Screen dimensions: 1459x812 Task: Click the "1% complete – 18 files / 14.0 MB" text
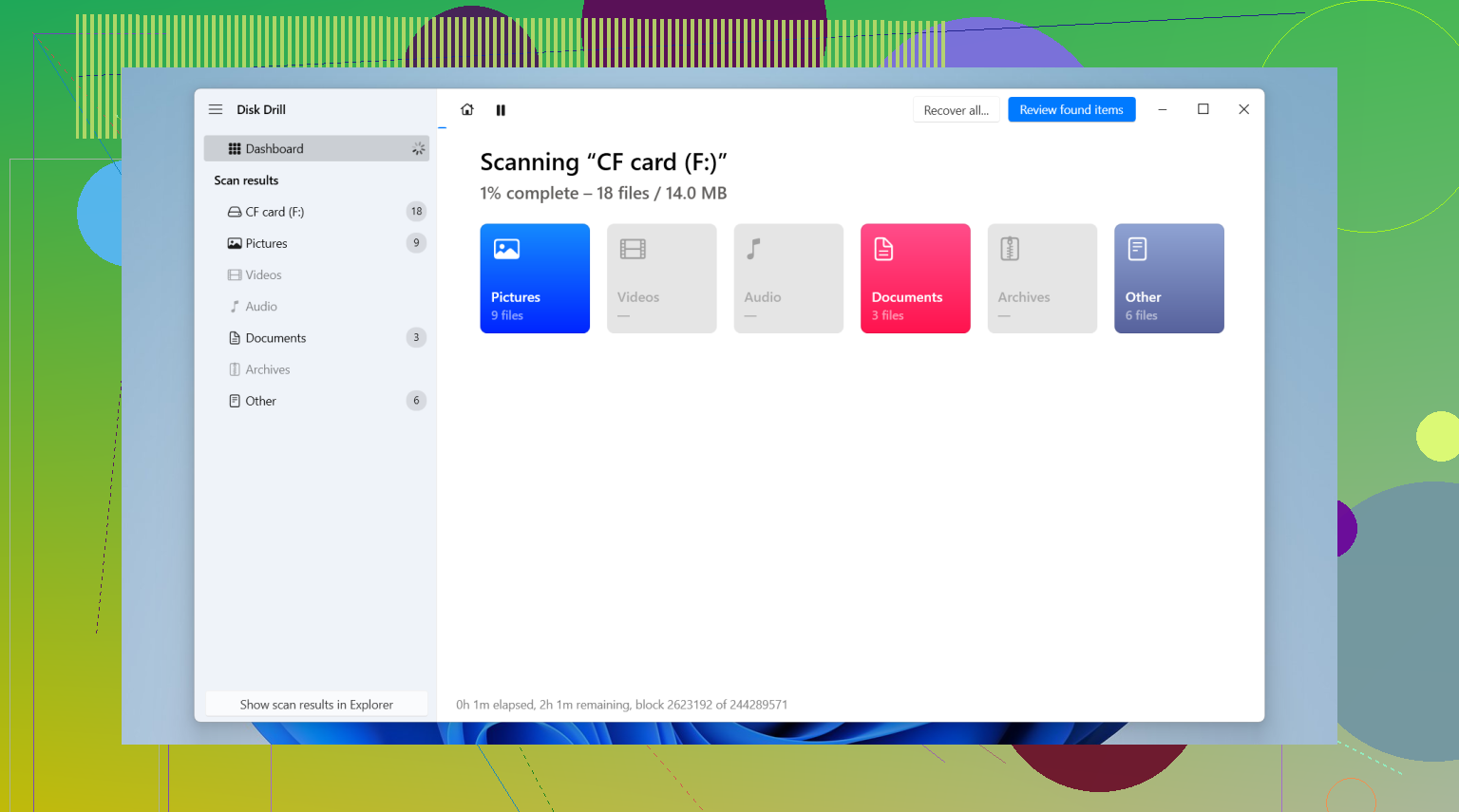[x=603, y=193]
